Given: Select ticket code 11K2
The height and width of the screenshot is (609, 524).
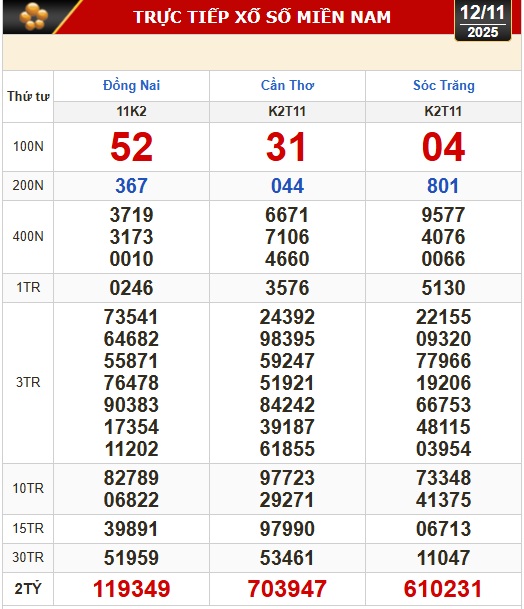Looking at the screenshot, I should click(131, 111).
